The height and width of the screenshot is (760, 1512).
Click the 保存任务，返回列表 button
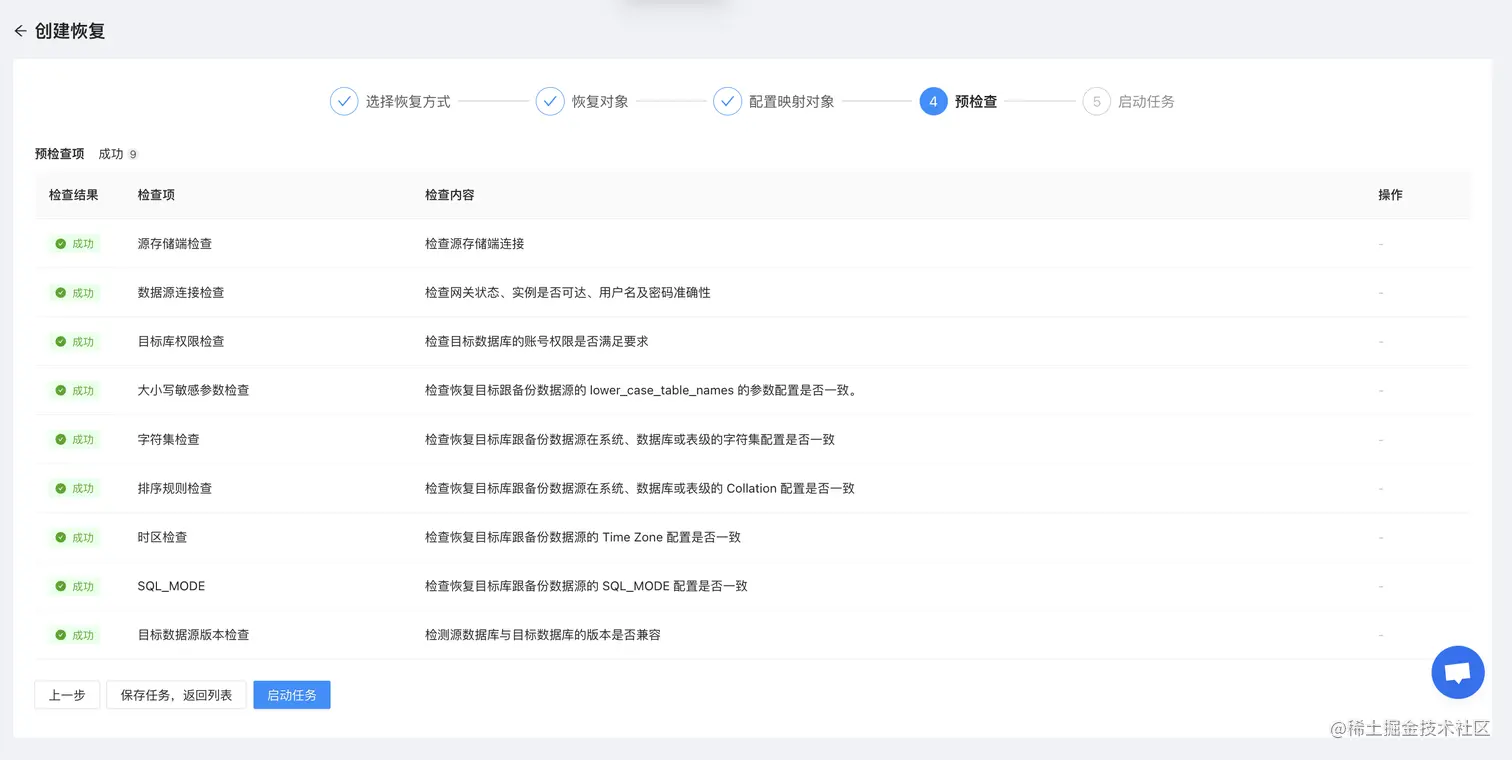click(176, 694)
